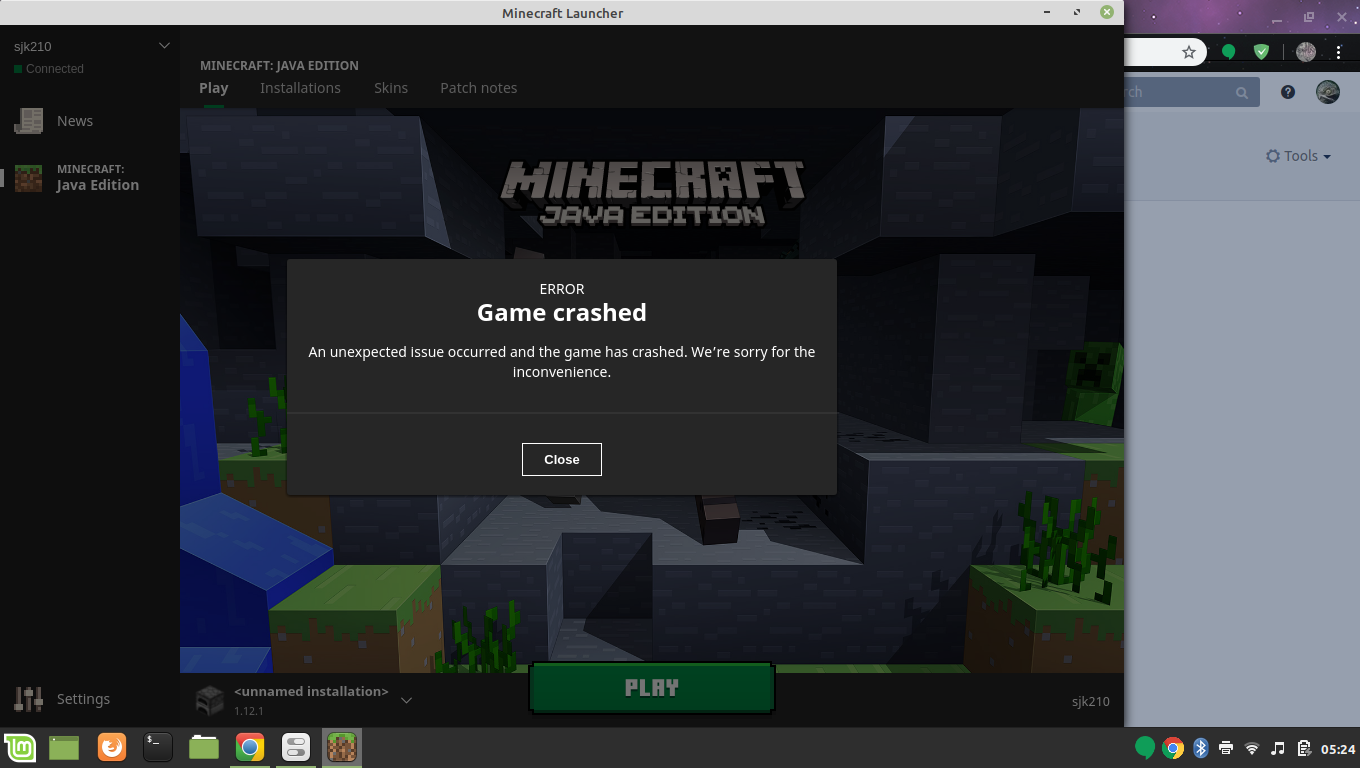Open the toggle-switches settings app in taskbar
The width and height of the screenshot is (1360, 768).
point(296,748)
